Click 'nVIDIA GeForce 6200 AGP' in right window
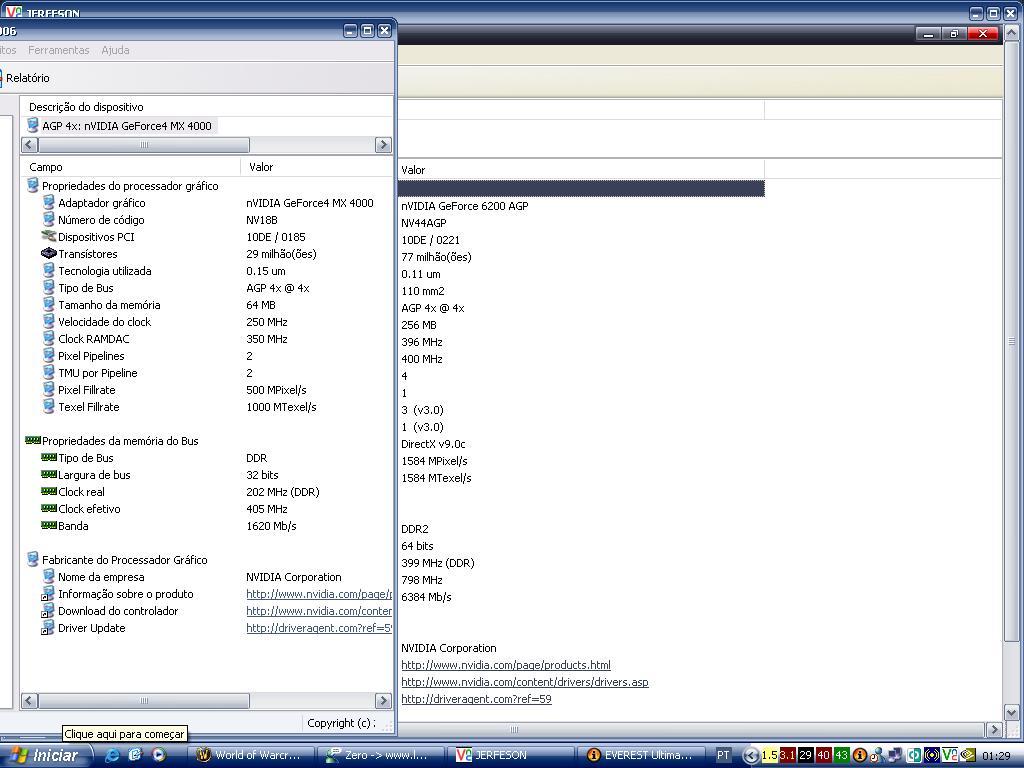 tap(465, 206)
